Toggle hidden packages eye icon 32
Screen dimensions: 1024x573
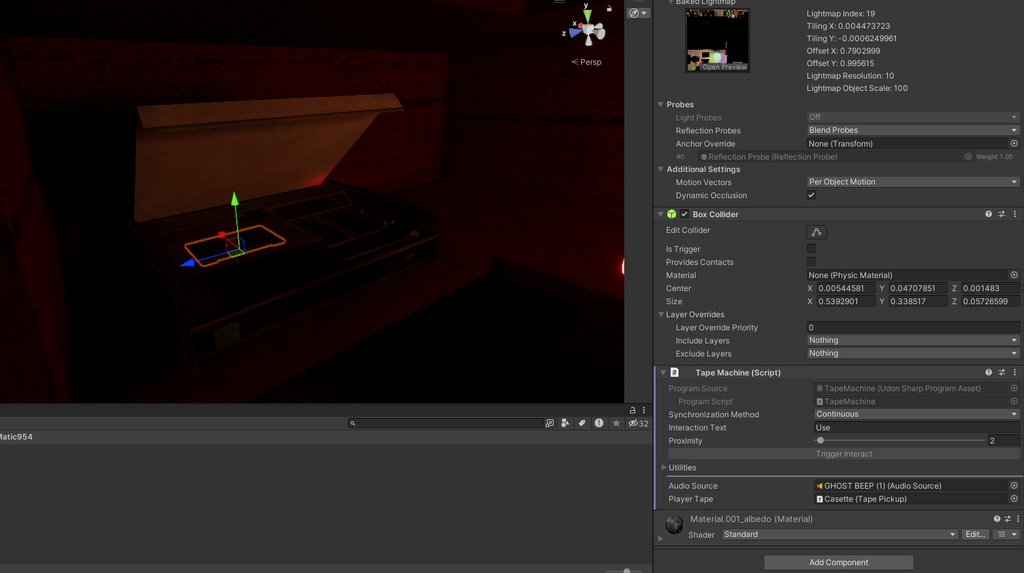(638, 423)
